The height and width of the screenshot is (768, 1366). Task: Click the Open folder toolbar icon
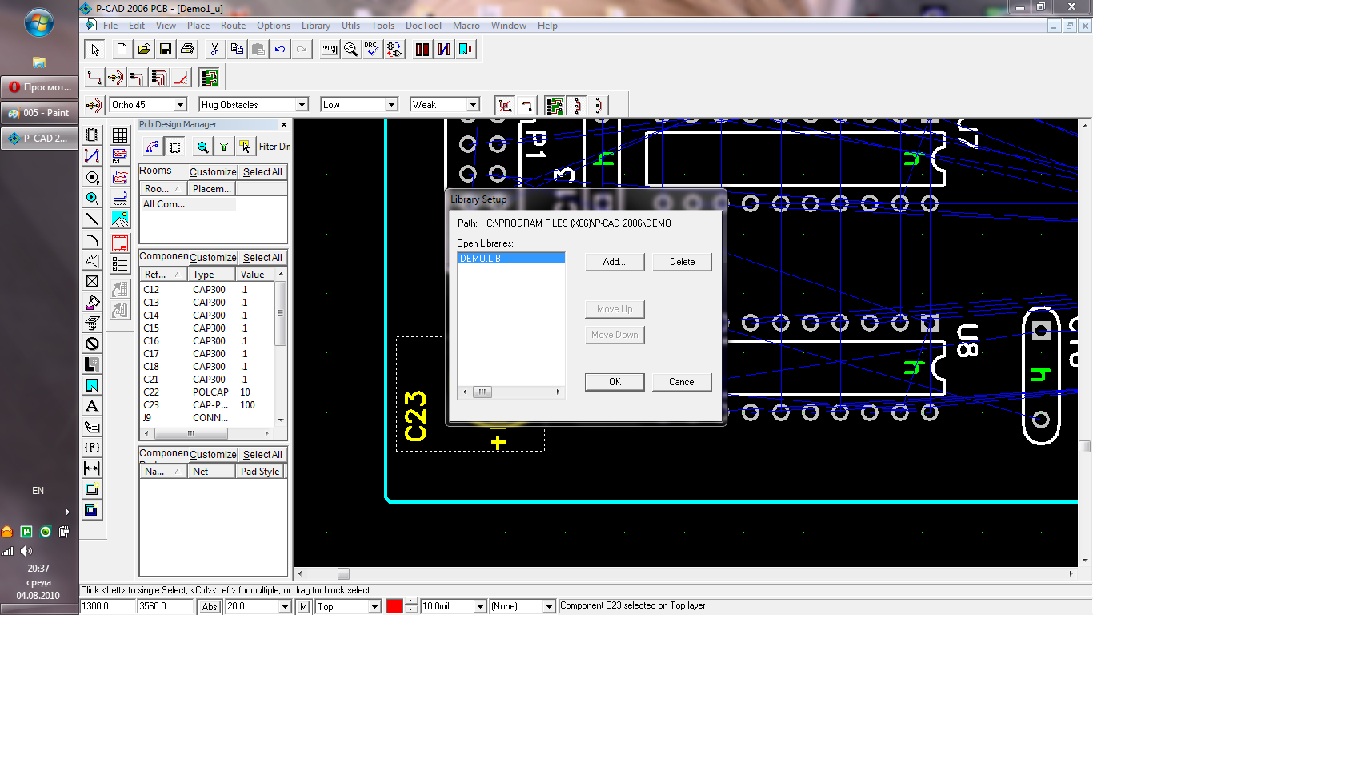(x=143, y=49)
